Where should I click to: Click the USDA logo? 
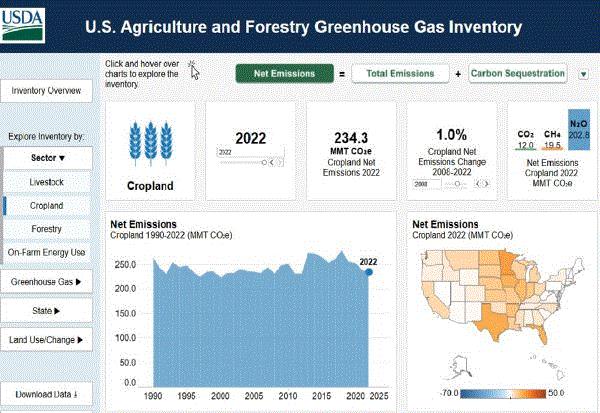click(22, 25)
